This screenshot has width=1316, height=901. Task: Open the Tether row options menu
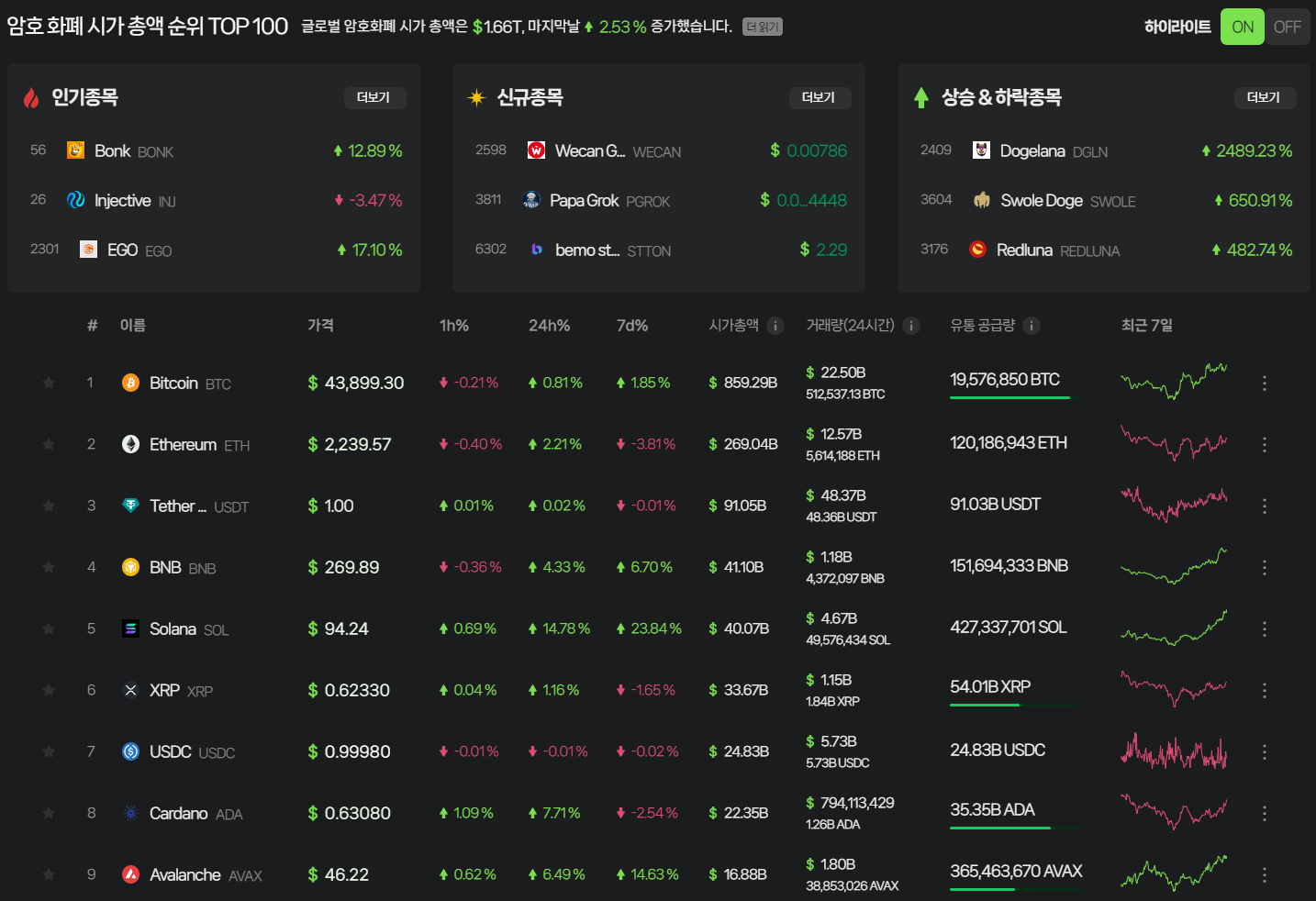[x=1265, y=506]
